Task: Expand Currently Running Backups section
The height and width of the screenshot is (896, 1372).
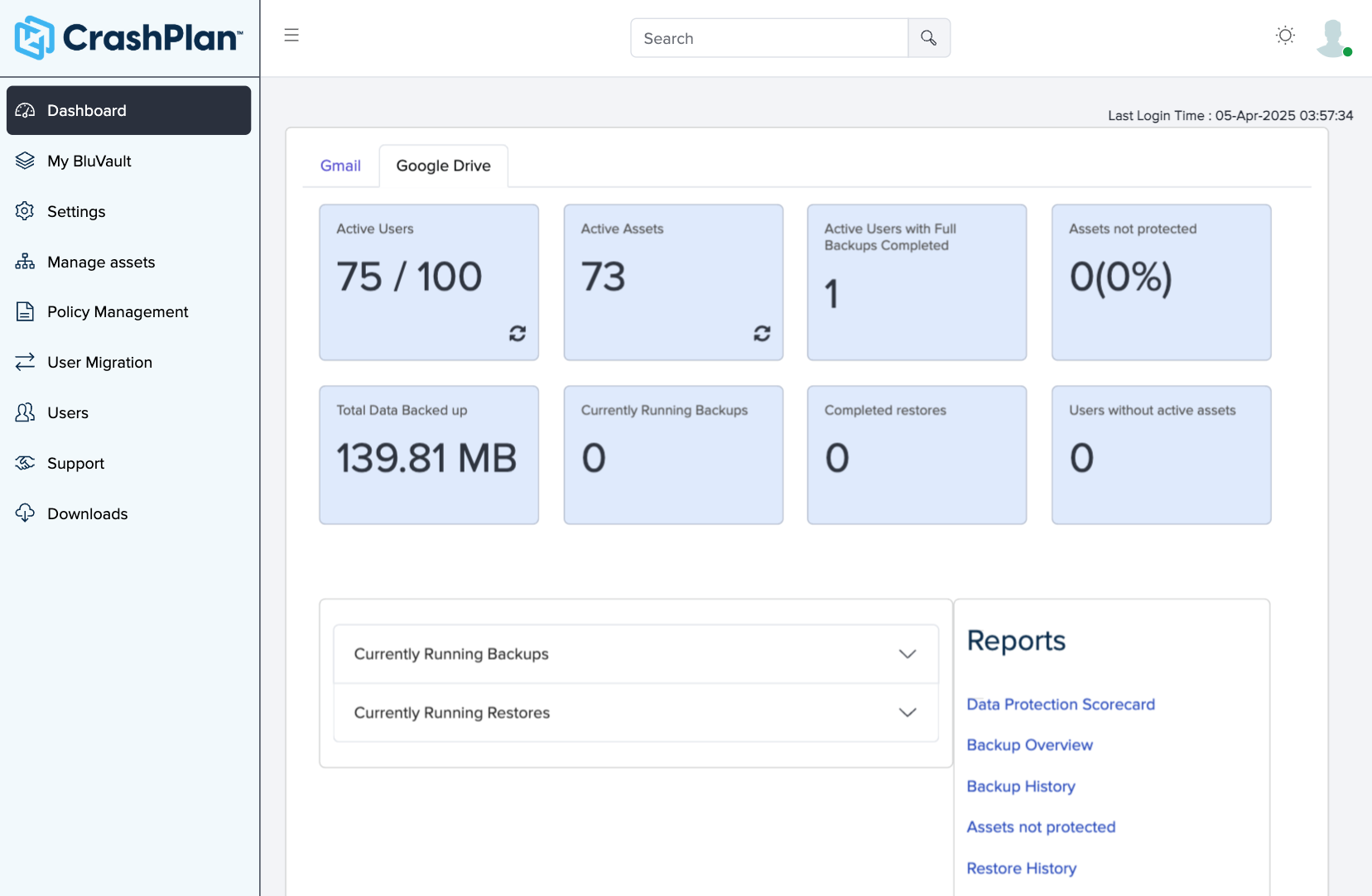Action: pyautogui.click(x=907, y=653)
